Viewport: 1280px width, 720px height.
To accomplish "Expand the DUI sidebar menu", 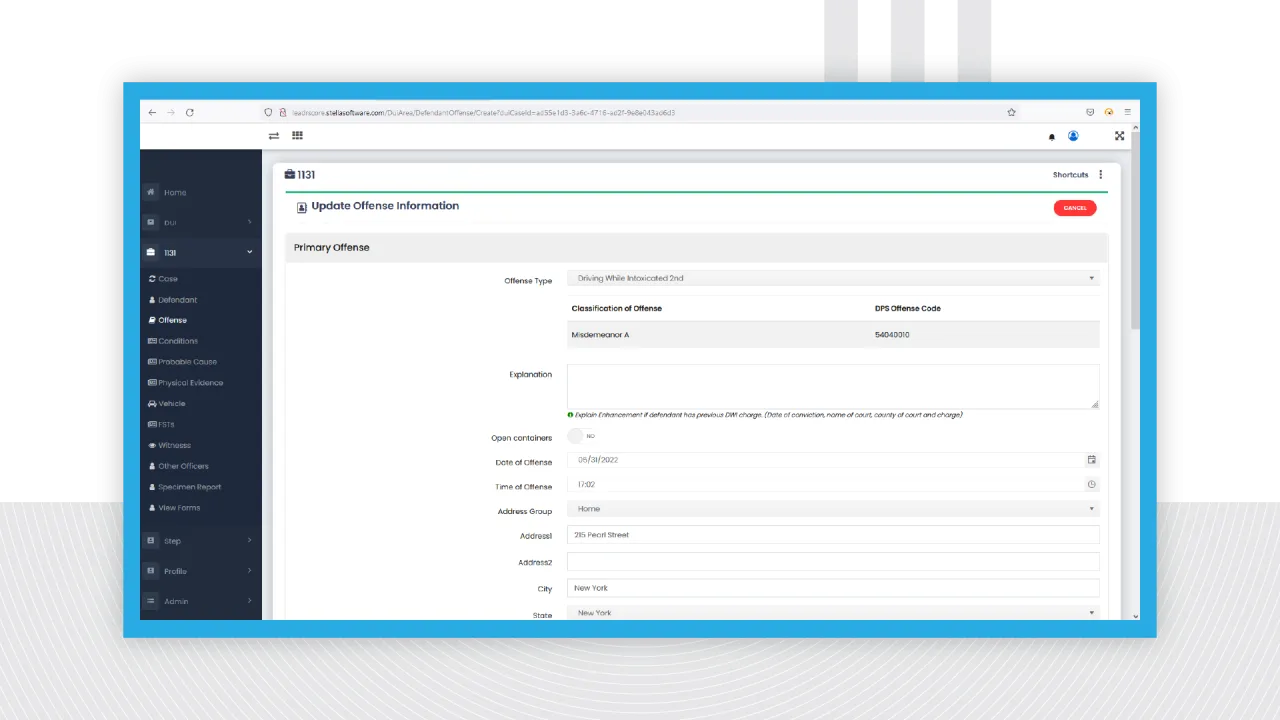I will [x=200, y=222].
